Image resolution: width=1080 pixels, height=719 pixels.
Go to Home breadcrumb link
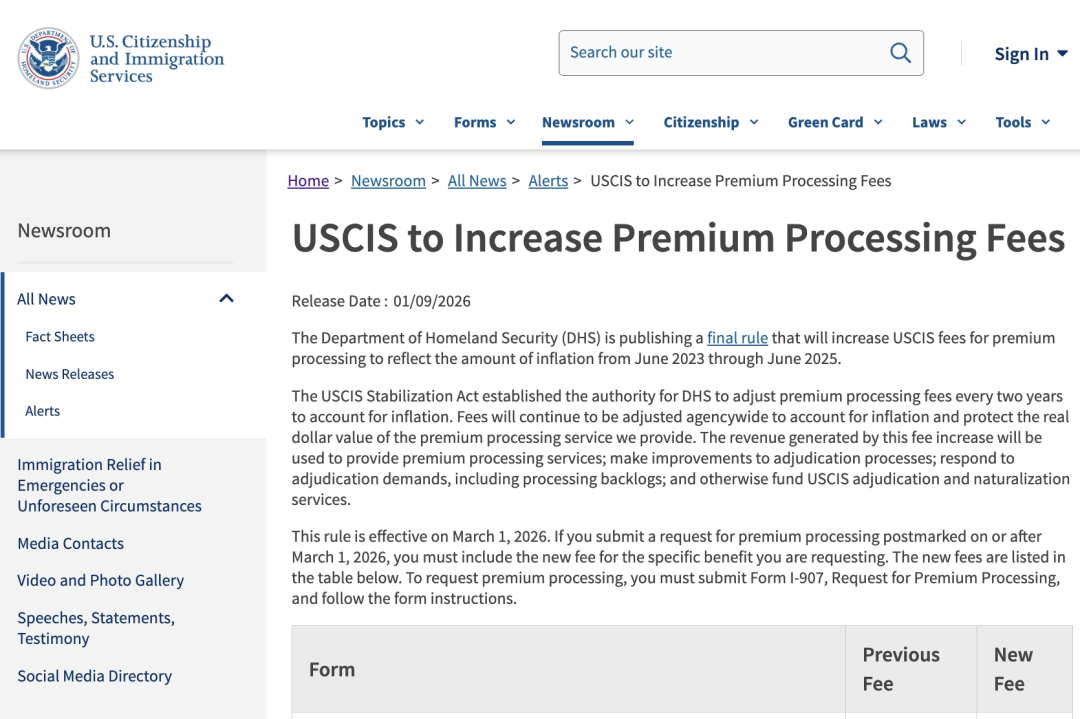coord(308,181)
